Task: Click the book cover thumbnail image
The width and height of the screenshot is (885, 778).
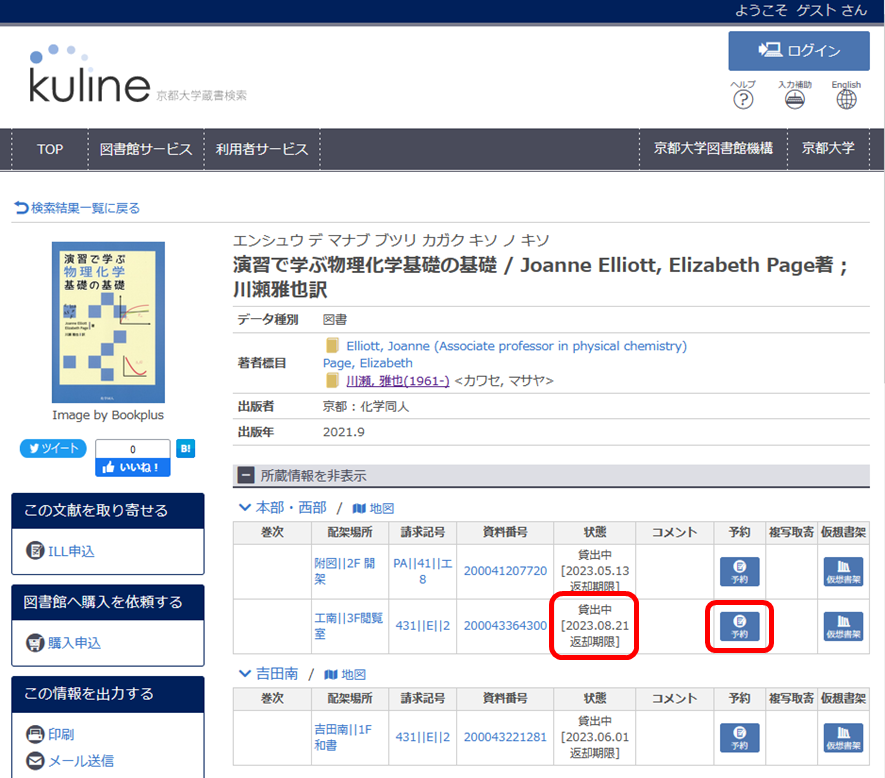Action: [108, 322]
